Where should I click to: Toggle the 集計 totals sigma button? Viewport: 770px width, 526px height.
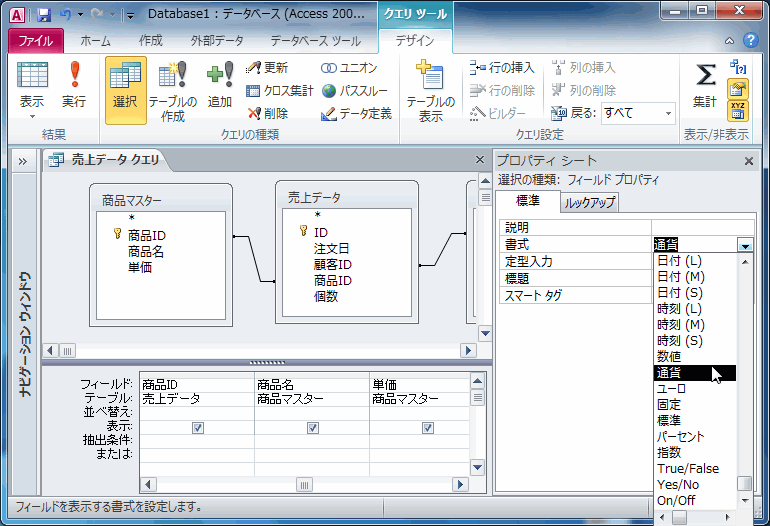[x=705, y=84]
